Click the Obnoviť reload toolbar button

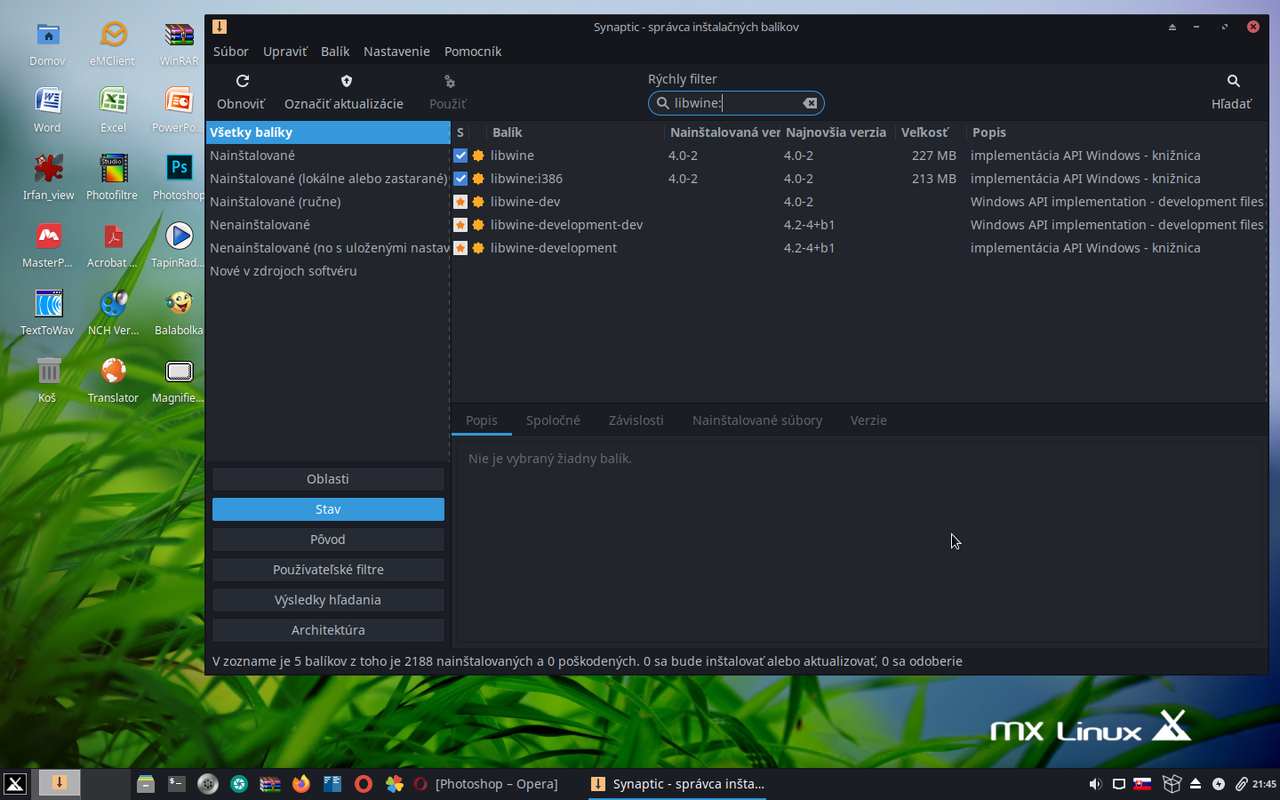[241, 92]
